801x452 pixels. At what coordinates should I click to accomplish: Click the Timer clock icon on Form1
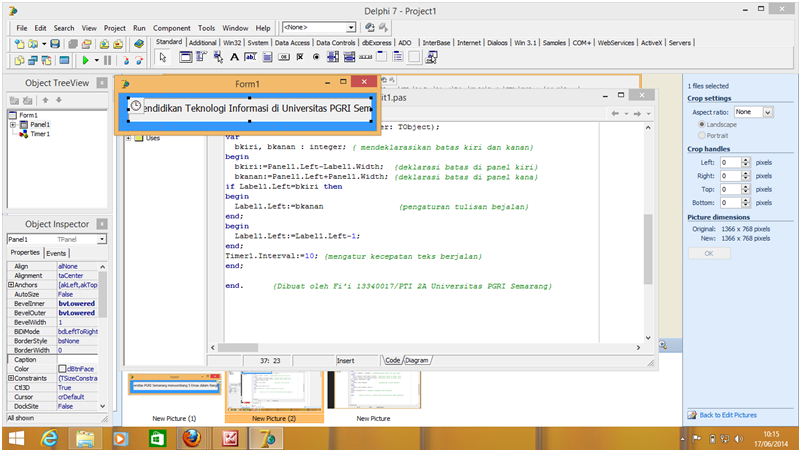click(135, 106)
